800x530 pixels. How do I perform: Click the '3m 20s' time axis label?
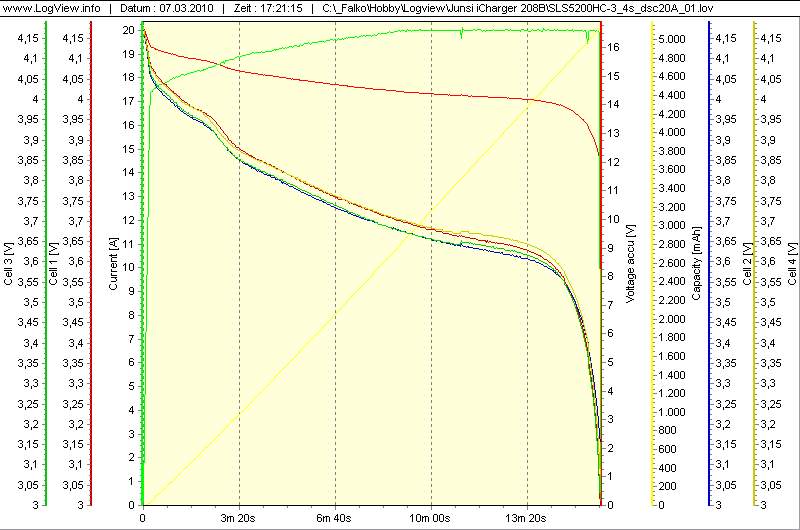tap(238, 518)
